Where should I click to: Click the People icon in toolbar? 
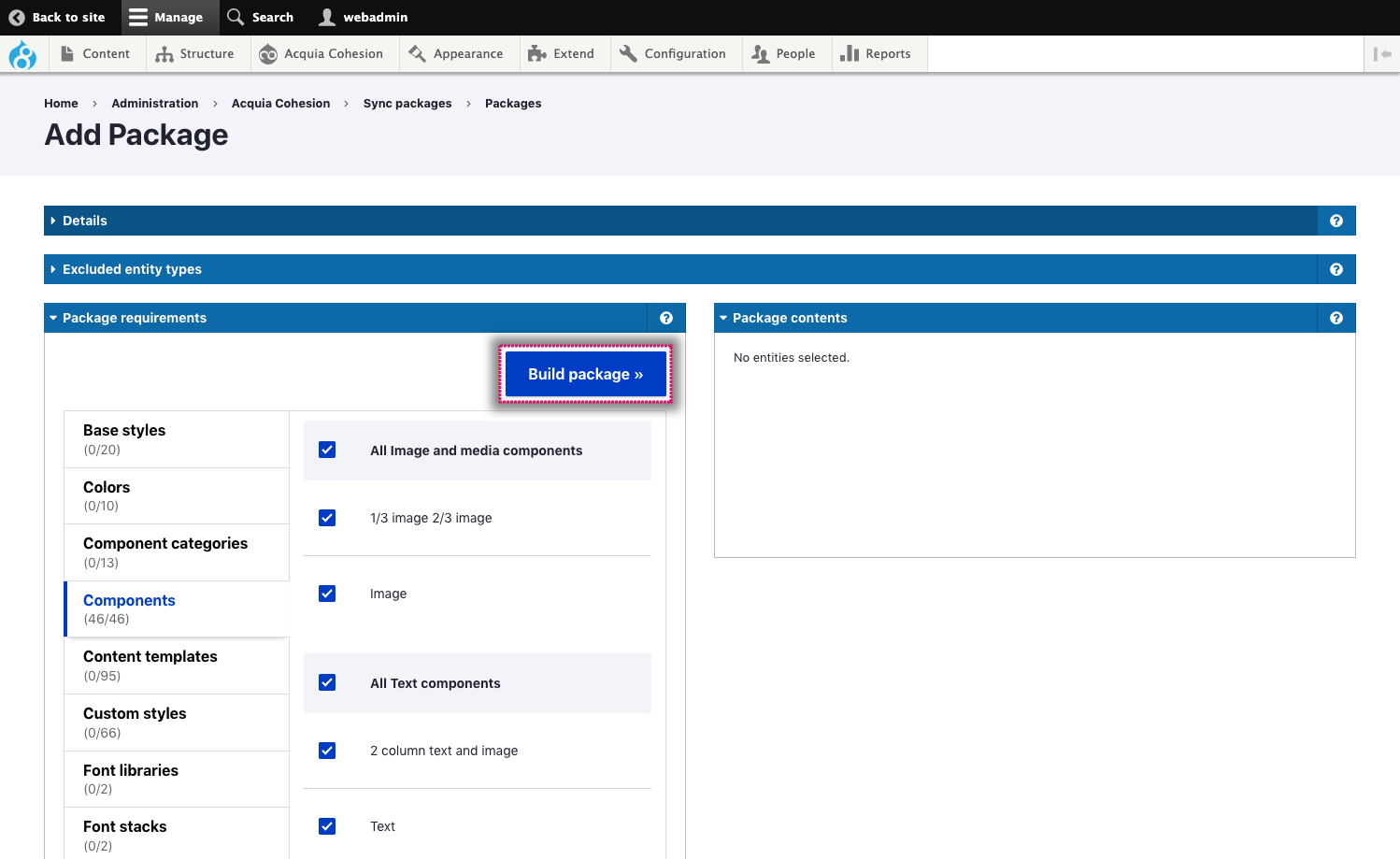[760, 53]
